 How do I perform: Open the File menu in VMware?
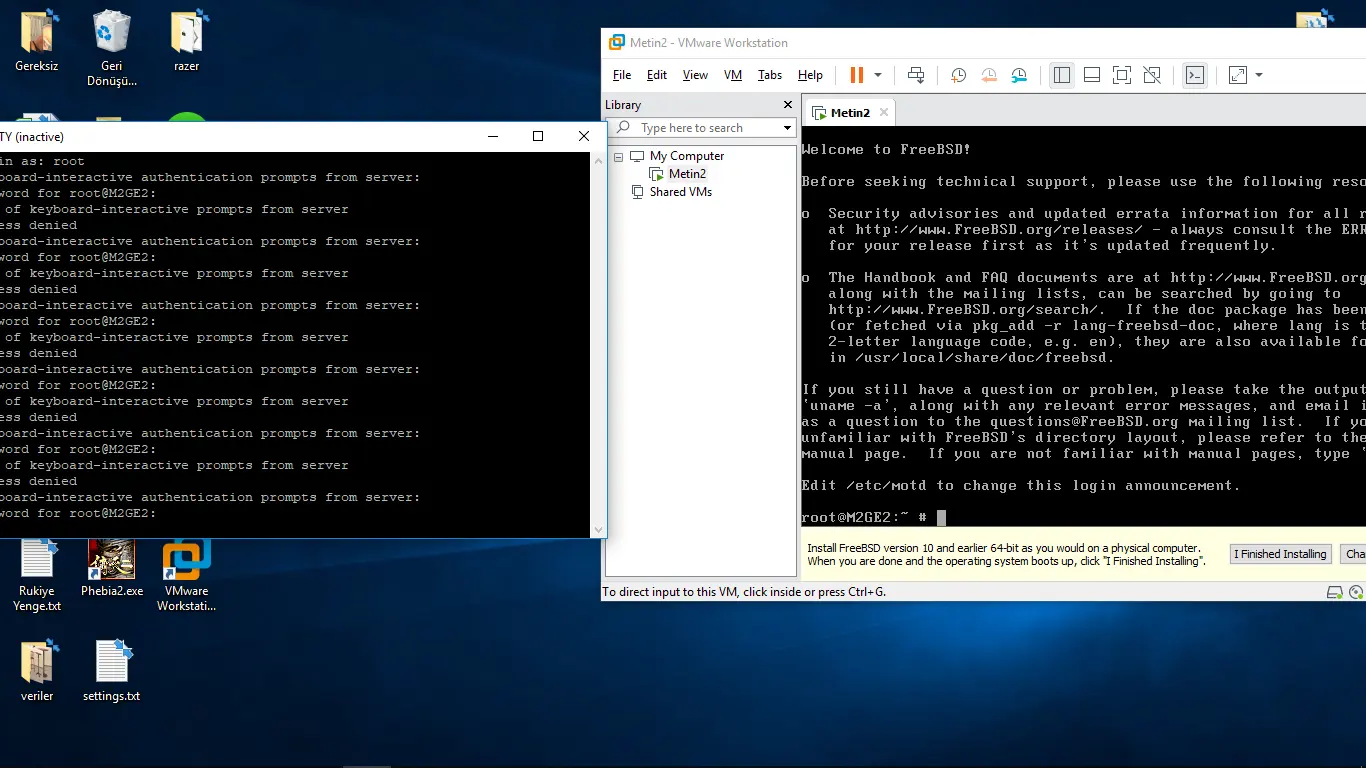622,75
